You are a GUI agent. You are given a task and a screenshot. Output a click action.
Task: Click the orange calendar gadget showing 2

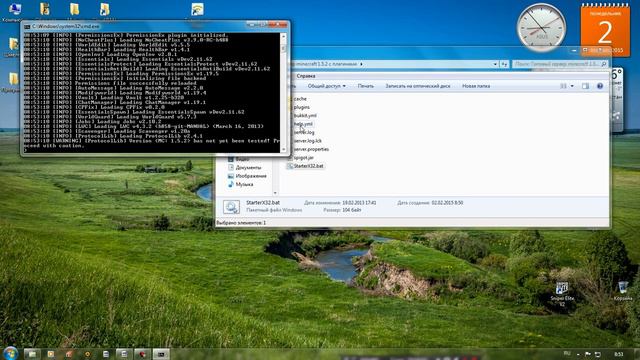click(605, 29)
